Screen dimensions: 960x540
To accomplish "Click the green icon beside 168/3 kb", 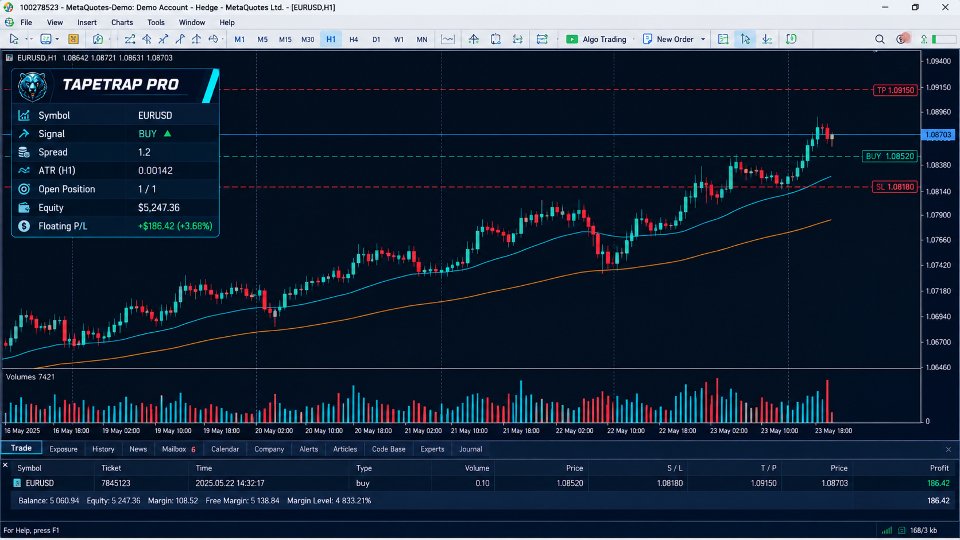I will coord(901,530).
